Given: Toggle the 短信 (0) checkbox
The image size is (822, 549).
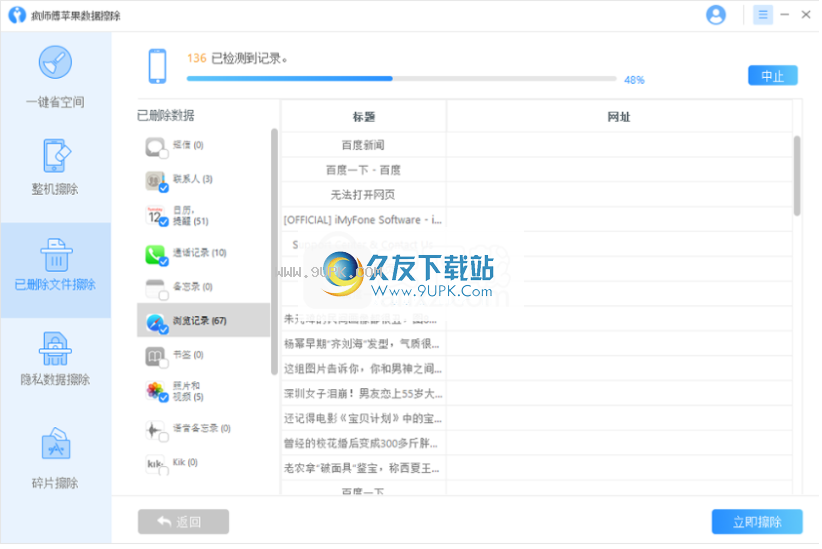Looking at the screenshot, I should (164, 155).
